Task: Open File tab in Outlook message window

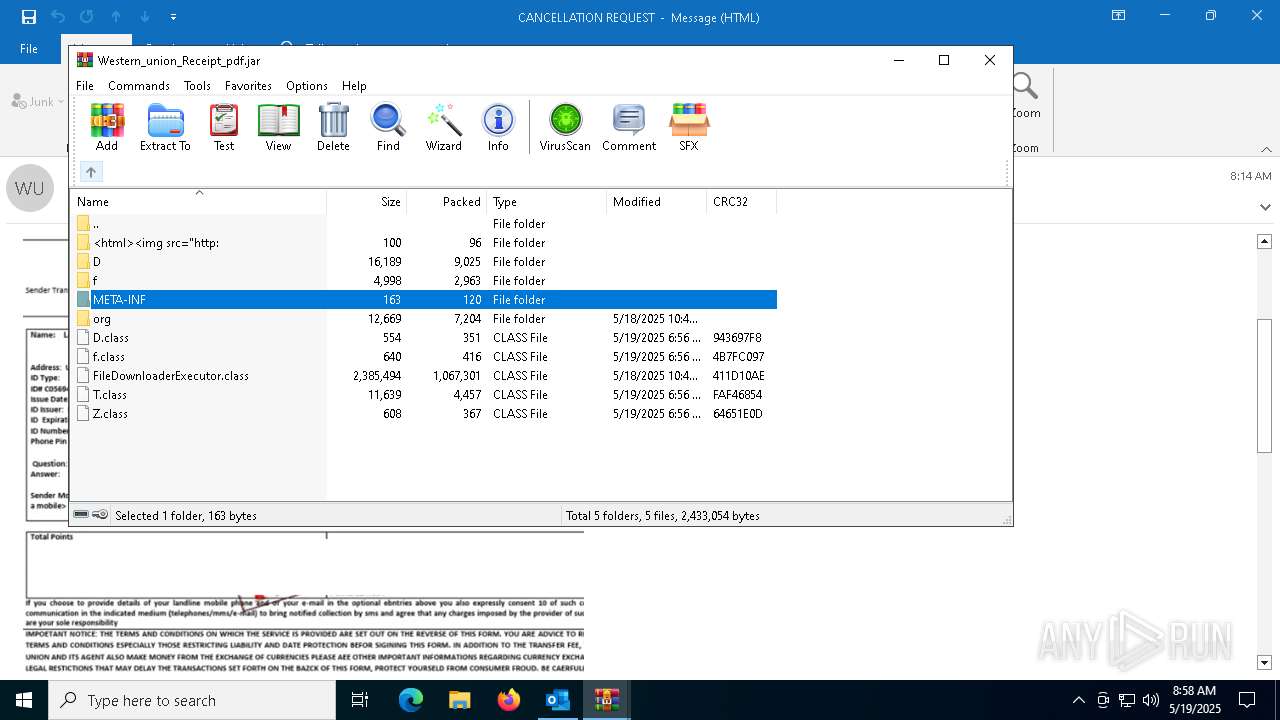Action: click(x=29, y=48)
